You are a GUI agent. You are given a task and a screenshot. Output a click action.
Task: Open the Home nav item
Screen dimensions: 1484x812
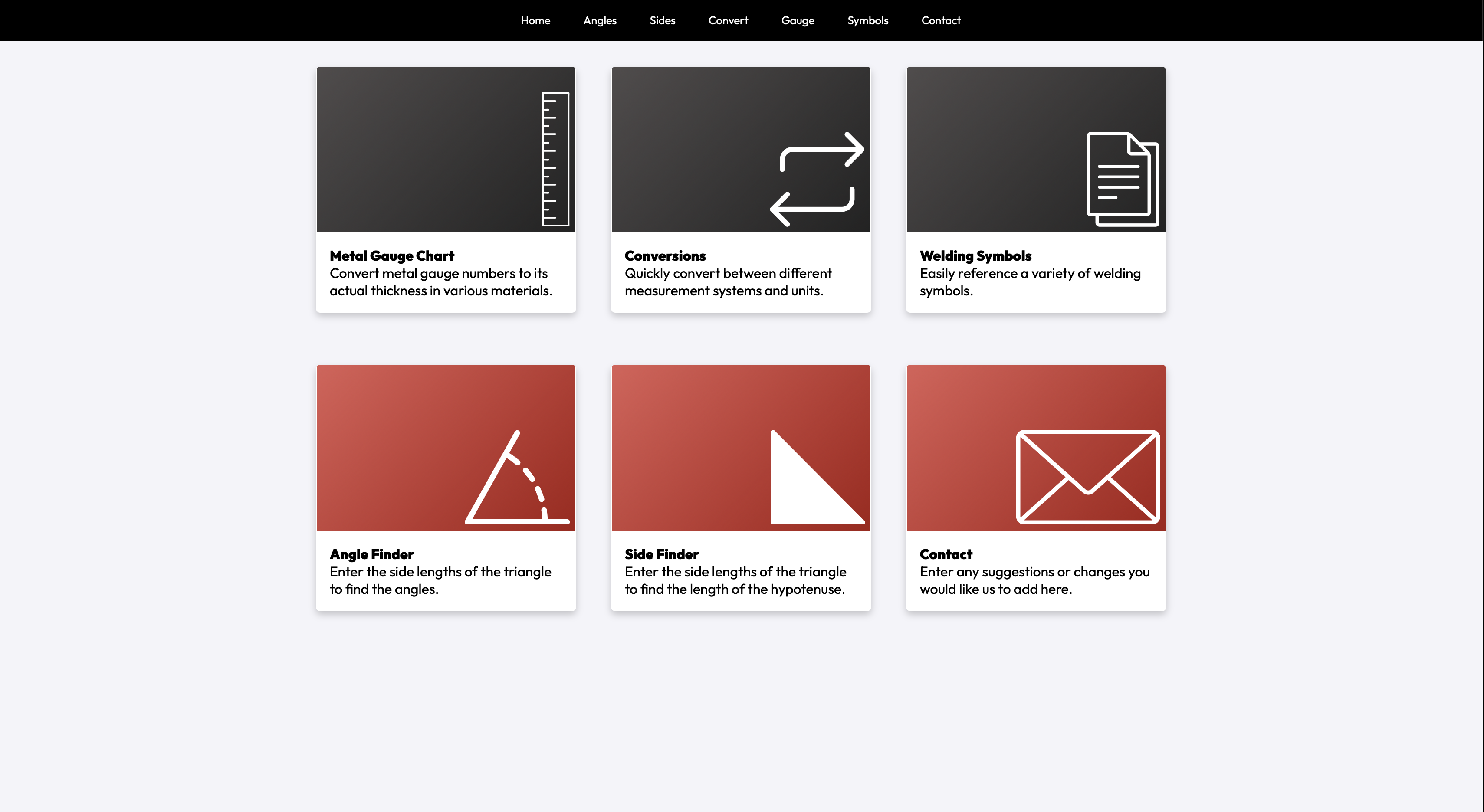(535, 20)
